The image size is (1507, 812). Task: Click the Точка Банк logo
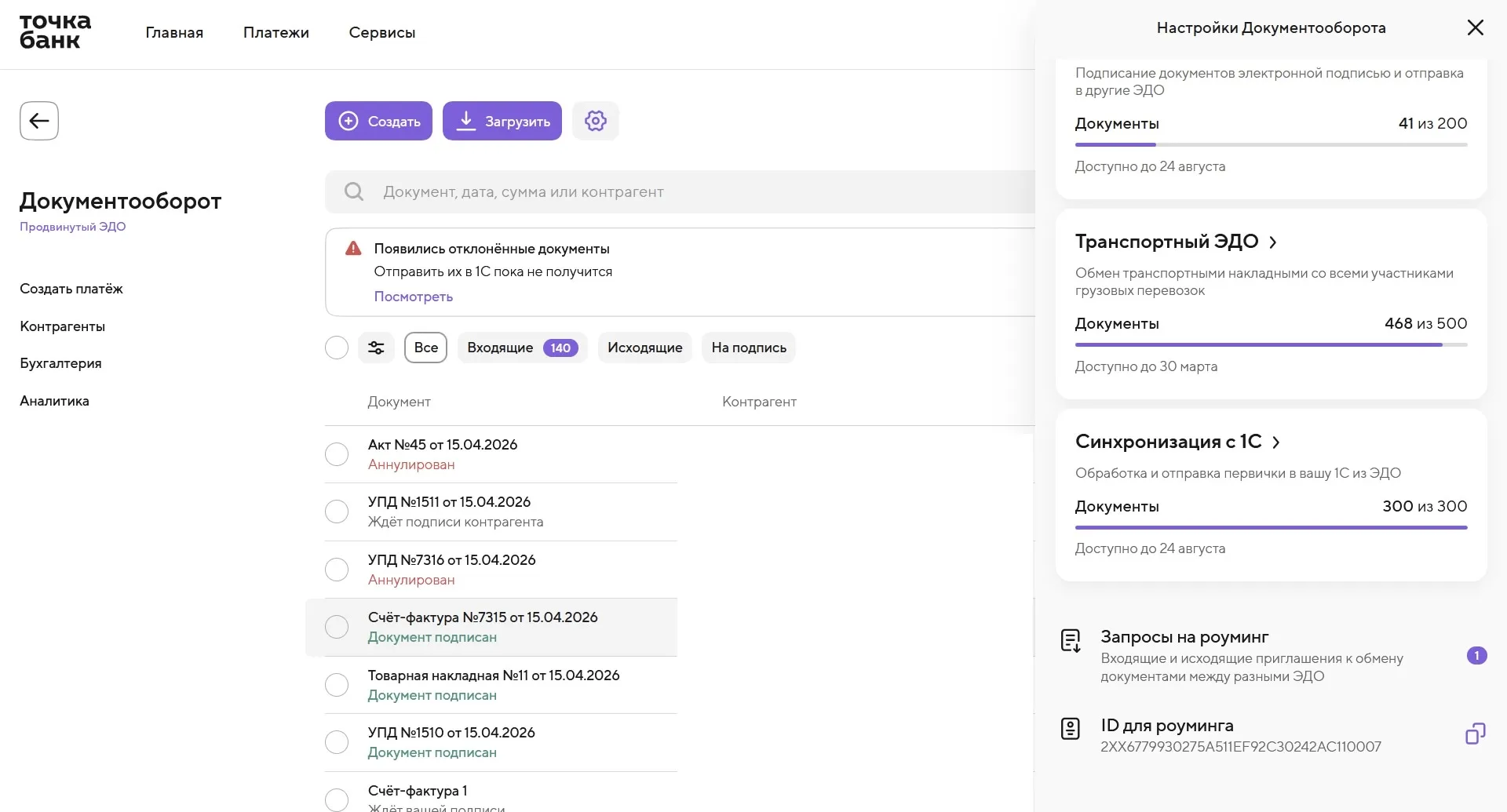(x=55, y=32)
